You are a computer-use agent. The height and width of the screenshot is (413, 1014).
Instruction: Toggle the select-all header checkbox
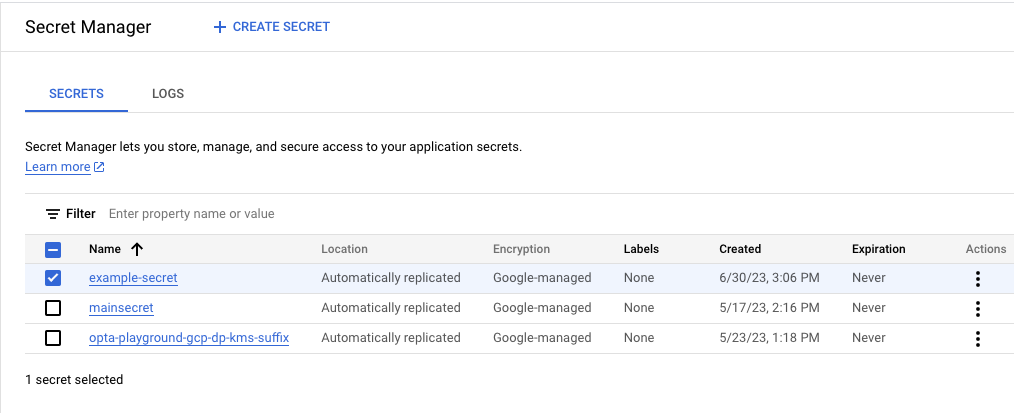(x=54, y=249)
